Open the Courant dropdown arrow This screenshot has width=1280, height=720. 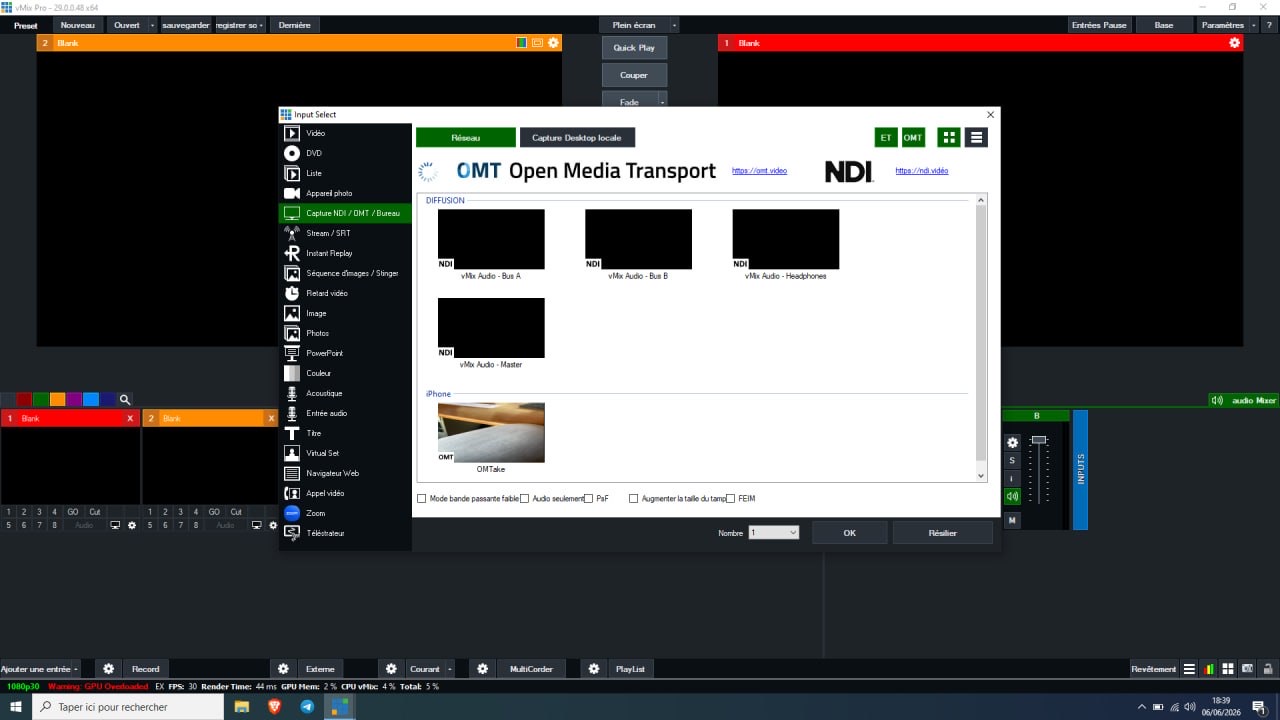point(450,669)
